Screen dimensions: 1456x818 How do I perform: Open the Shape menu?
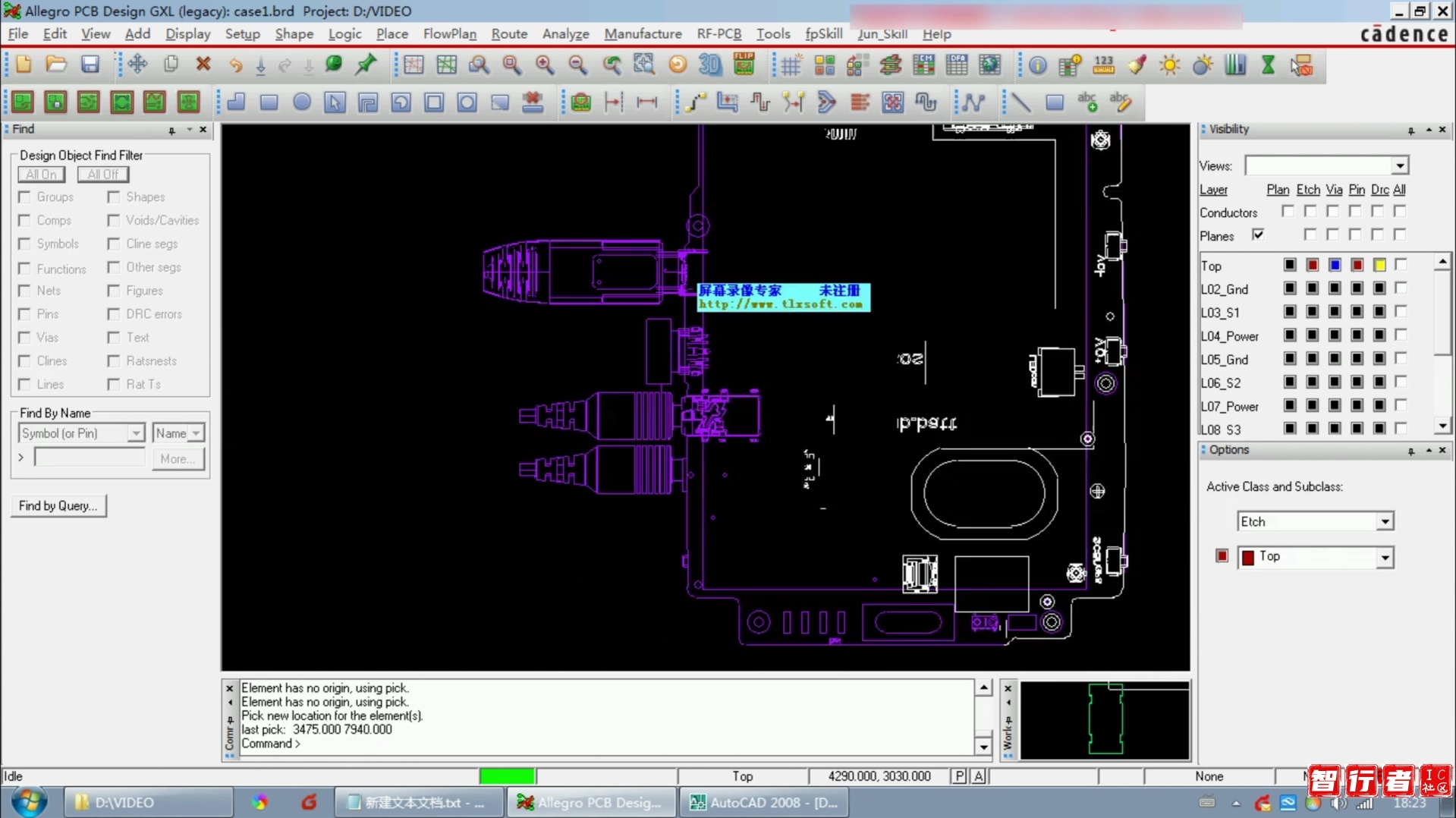click(294, 34)
